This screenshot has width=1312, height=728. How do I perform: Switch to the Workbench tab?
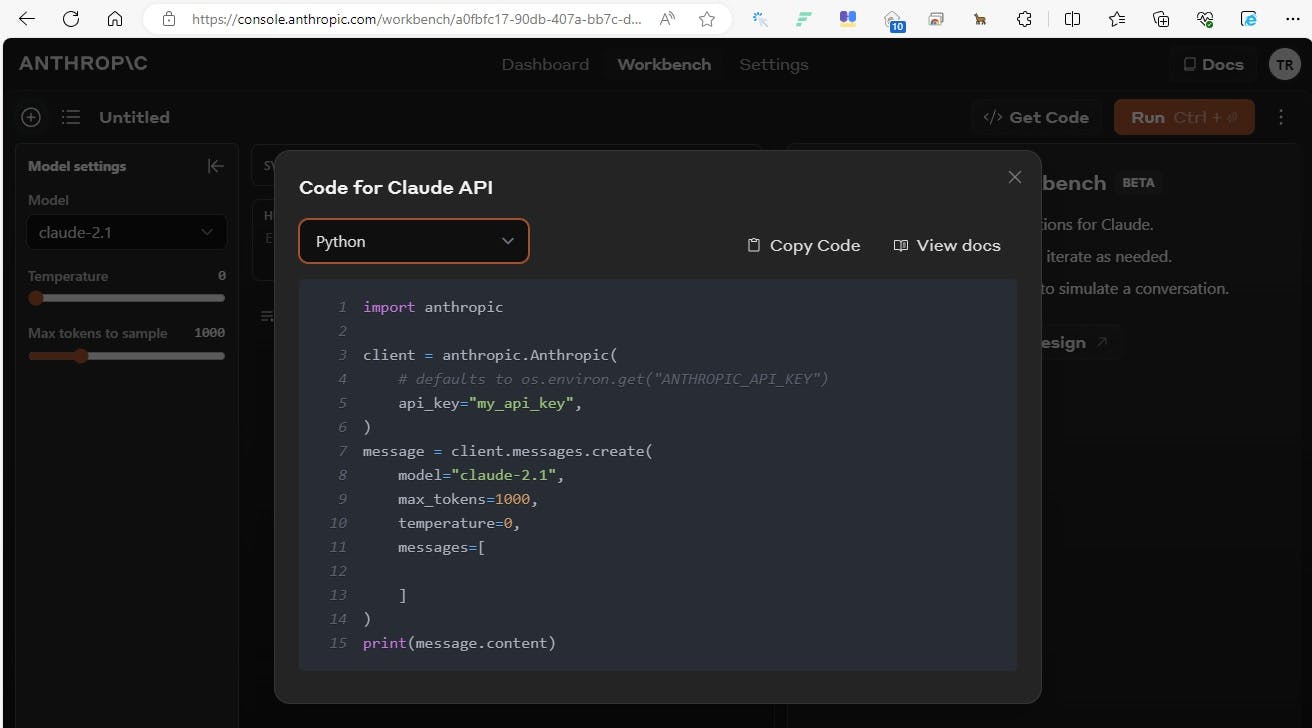664,64
